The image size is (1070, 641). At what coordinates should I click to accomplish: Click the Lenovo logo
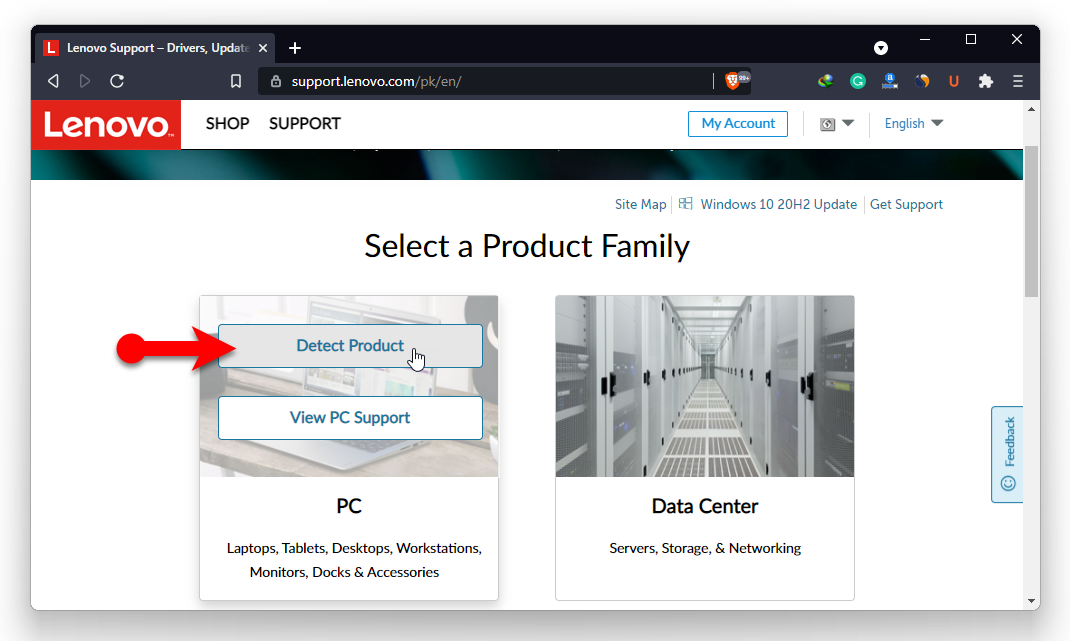tap(107, 124)
